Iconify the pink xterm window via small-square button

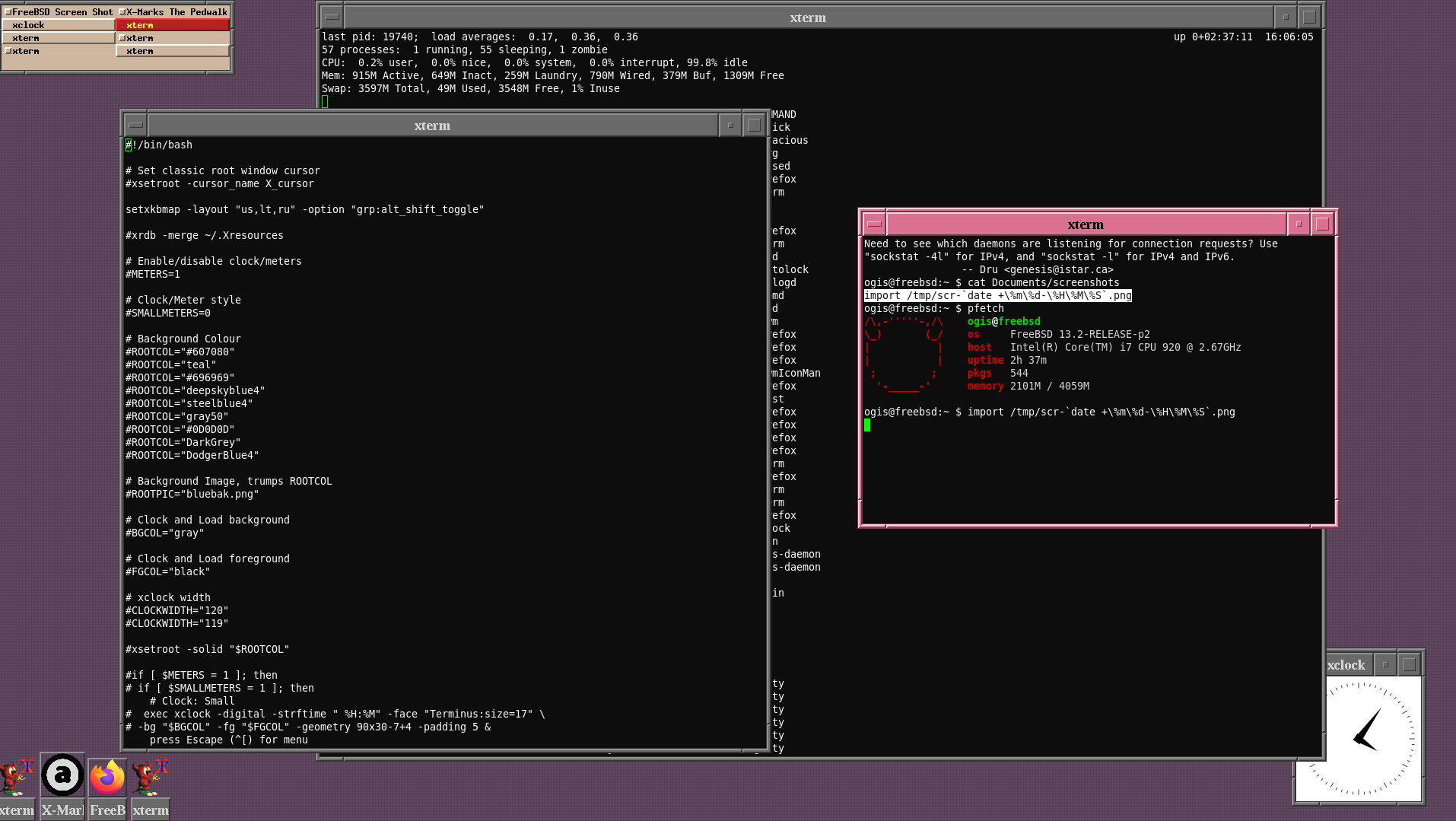point(1299,224)
